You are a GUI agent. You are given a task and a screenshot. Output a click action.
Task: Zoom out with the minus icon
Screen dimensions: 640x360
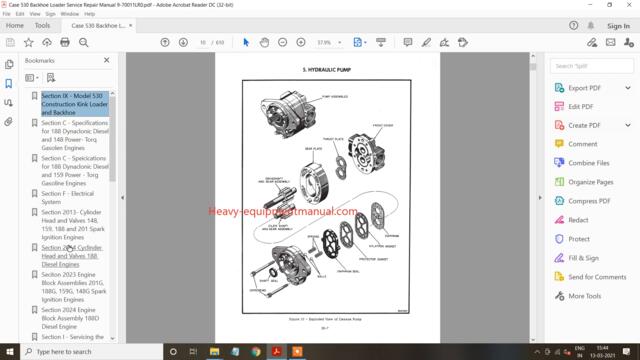click(x=282, y=42)
